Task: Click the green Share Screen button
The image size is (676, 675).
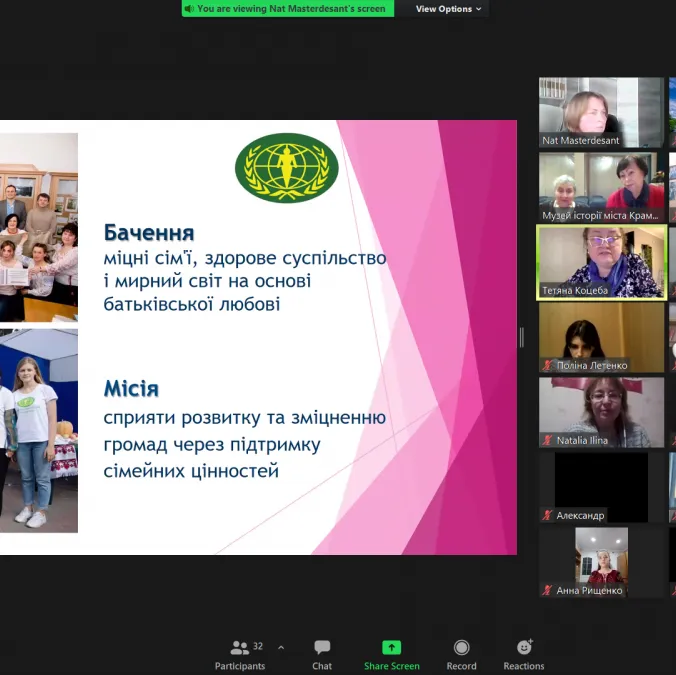Action: pos(391,655)
